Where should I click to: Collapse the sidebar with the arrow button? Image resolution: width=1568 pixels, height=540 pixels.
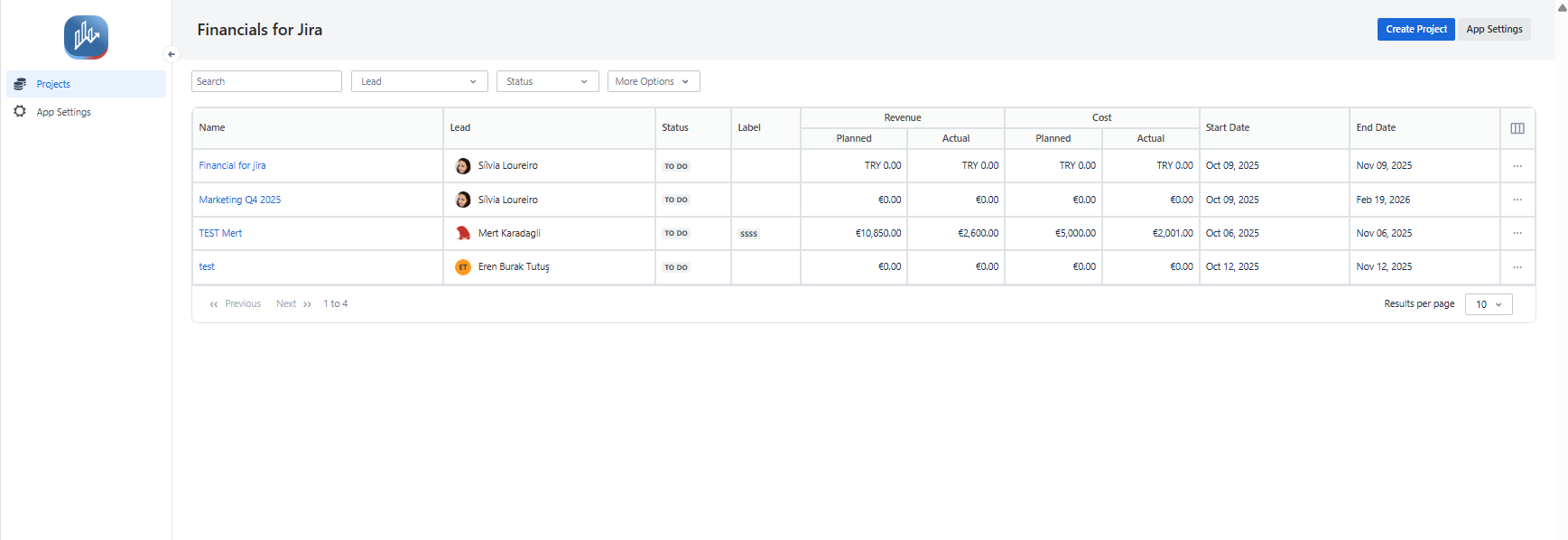click(172, 54)
